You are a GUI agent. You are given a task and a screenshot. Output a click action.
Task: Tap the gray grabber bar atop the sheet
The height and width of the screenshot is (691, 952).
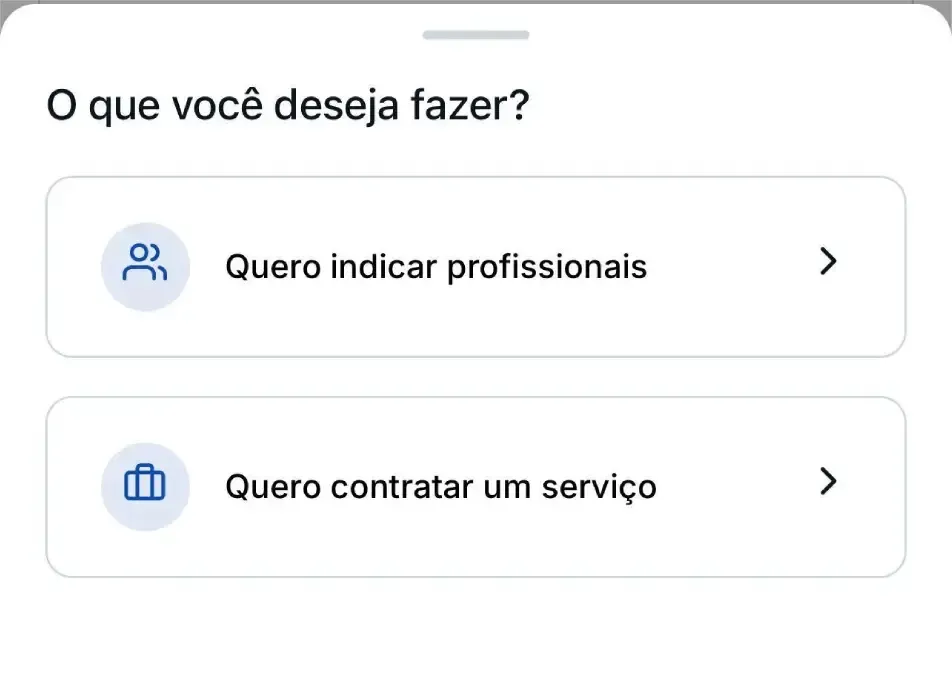[476, 35]
